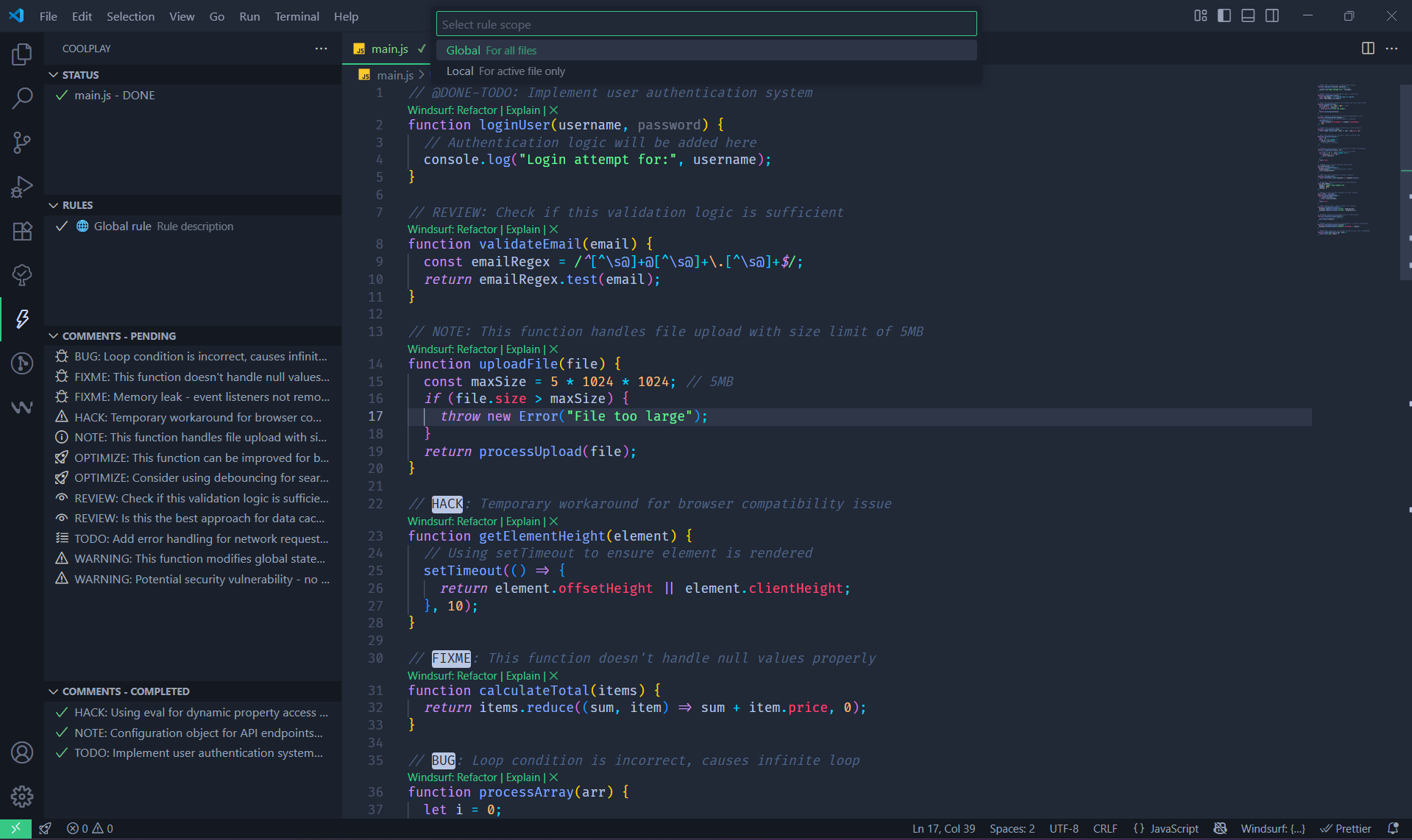Focus the Select rule scope input

[706, 24]
